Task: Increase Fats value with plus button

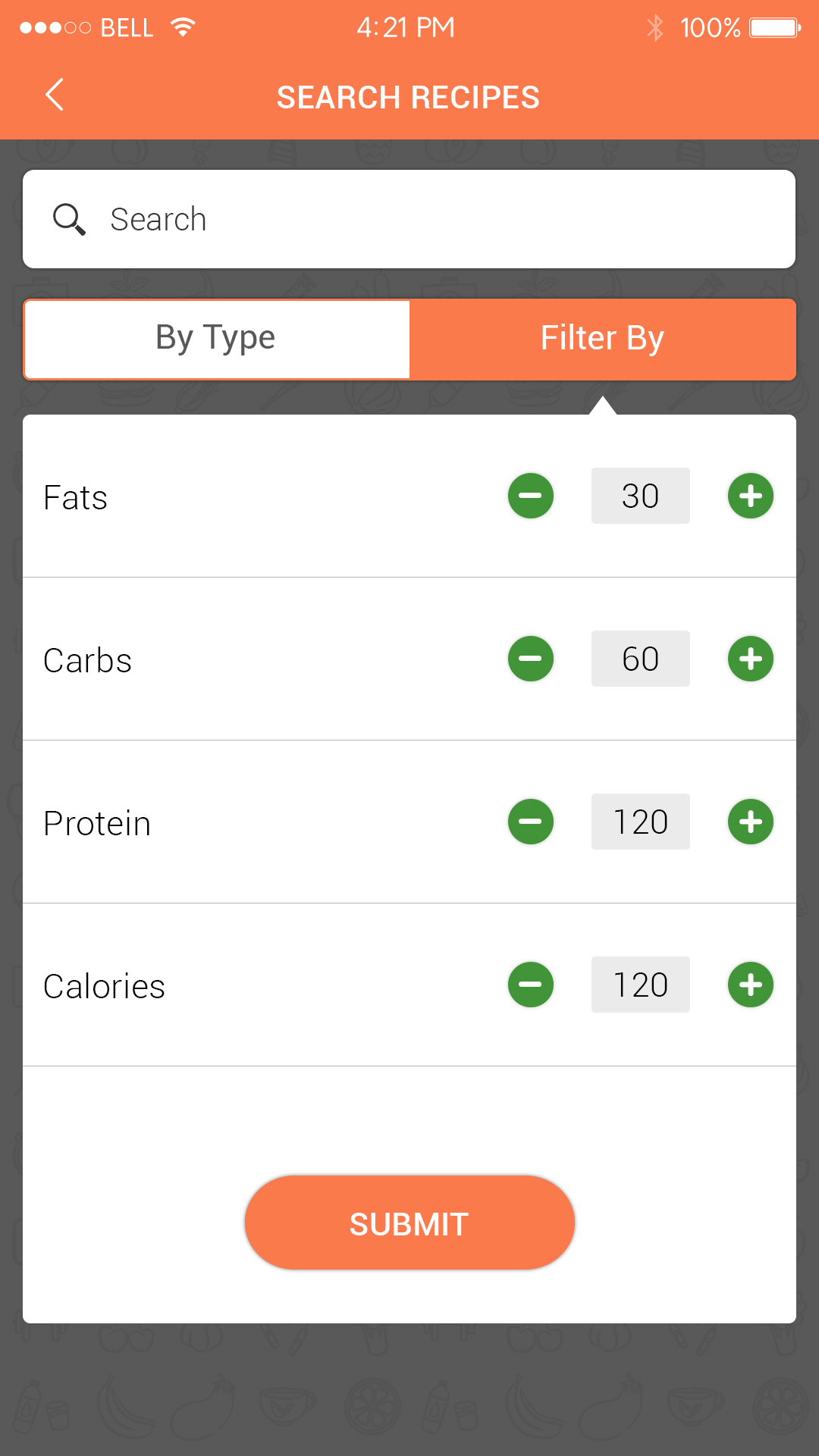Action: [x=751, y=496]
